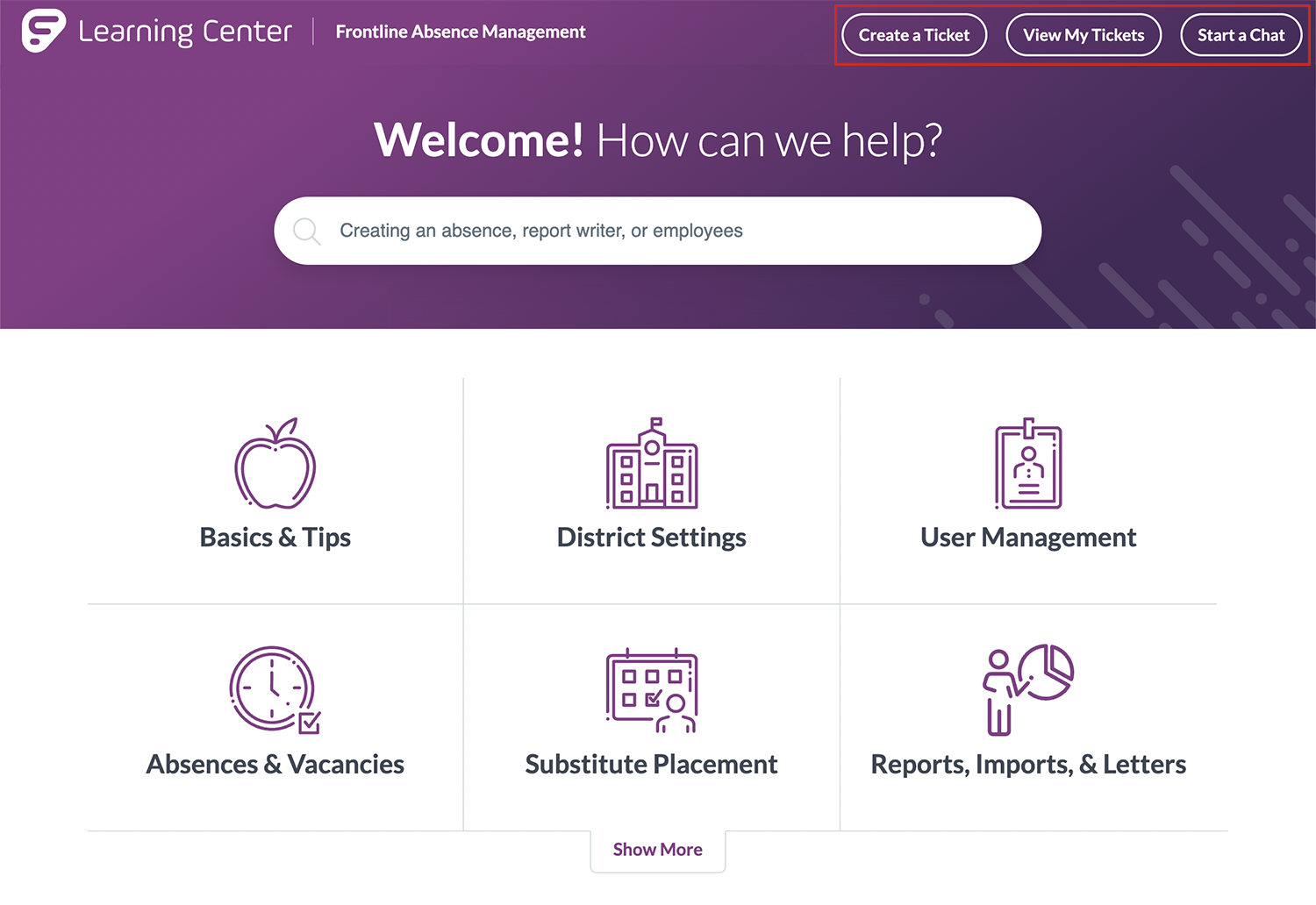
Task: Click the Frontline logo icon
Action: pos(43,32)
